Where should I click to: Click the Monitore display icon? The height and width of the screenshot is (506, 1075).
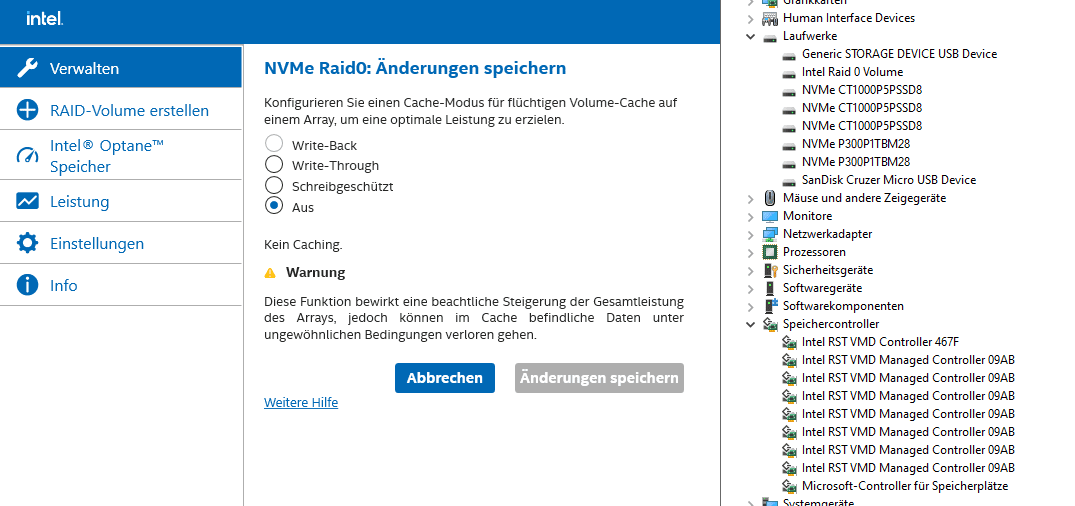click(x=770, y=216)
